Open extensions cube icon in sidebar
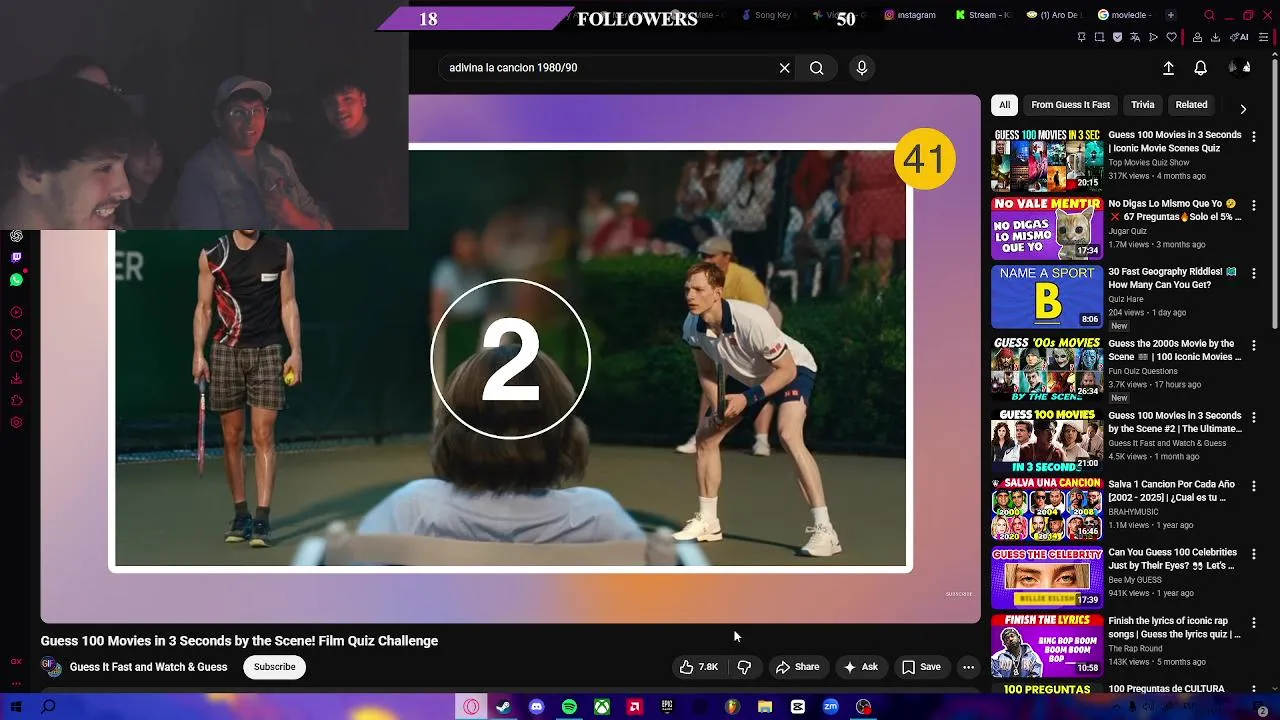Image resolution: width=1280 pixels, height=720 pixels. 16,401
